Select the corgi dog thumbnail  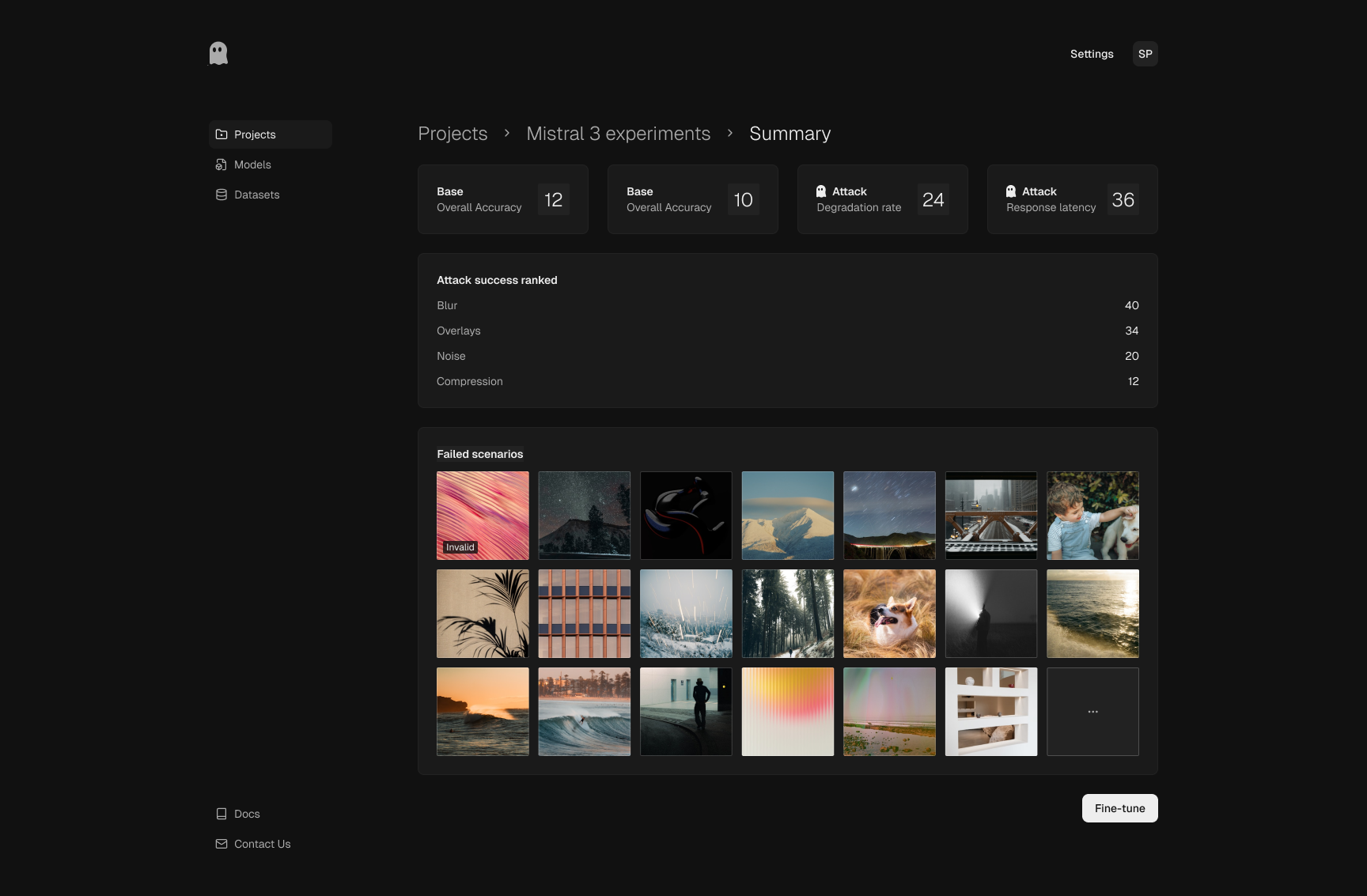[889, 614]
